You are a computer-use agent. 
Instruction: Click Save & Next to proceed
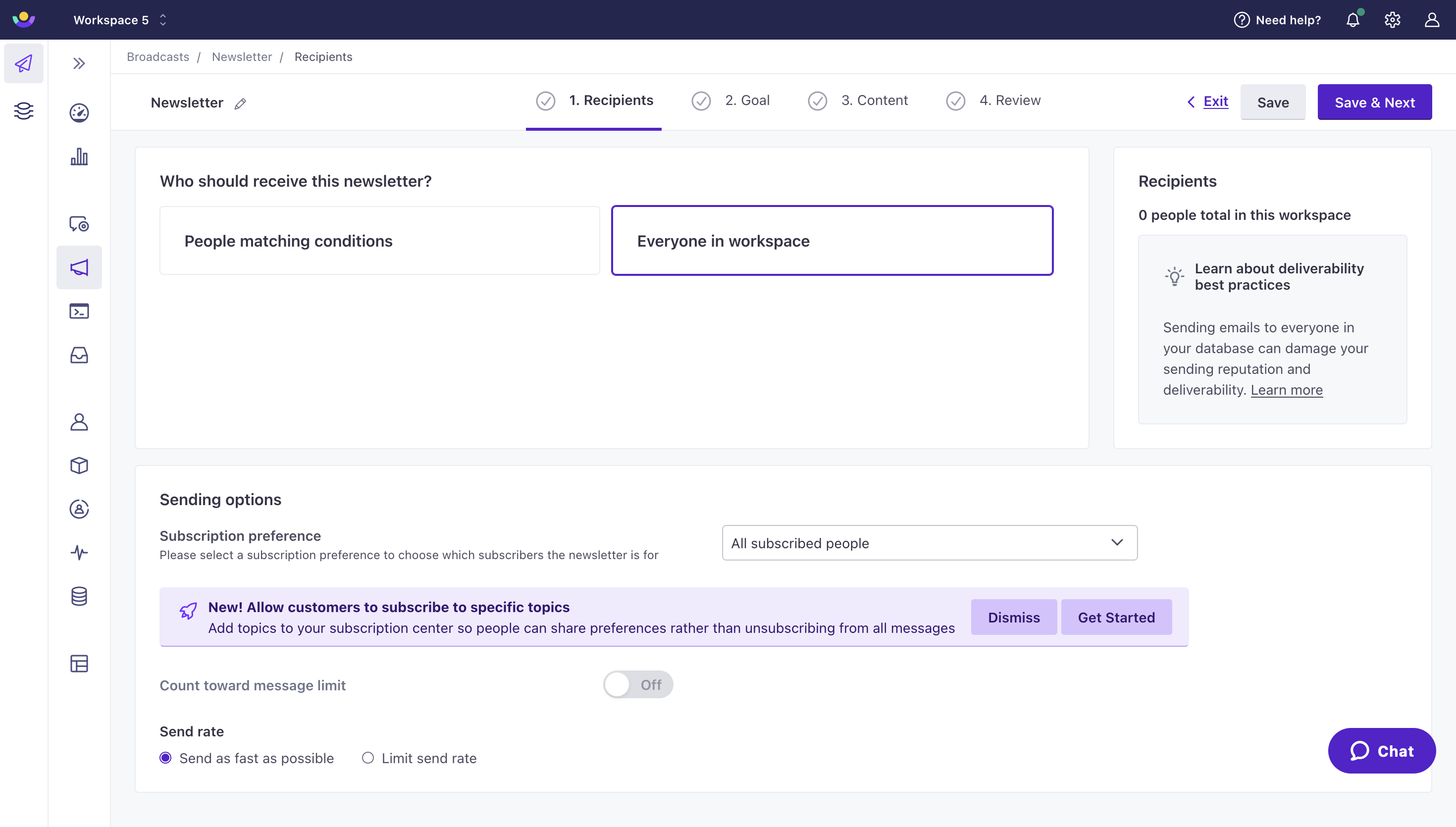click(x=1374, y=102)
